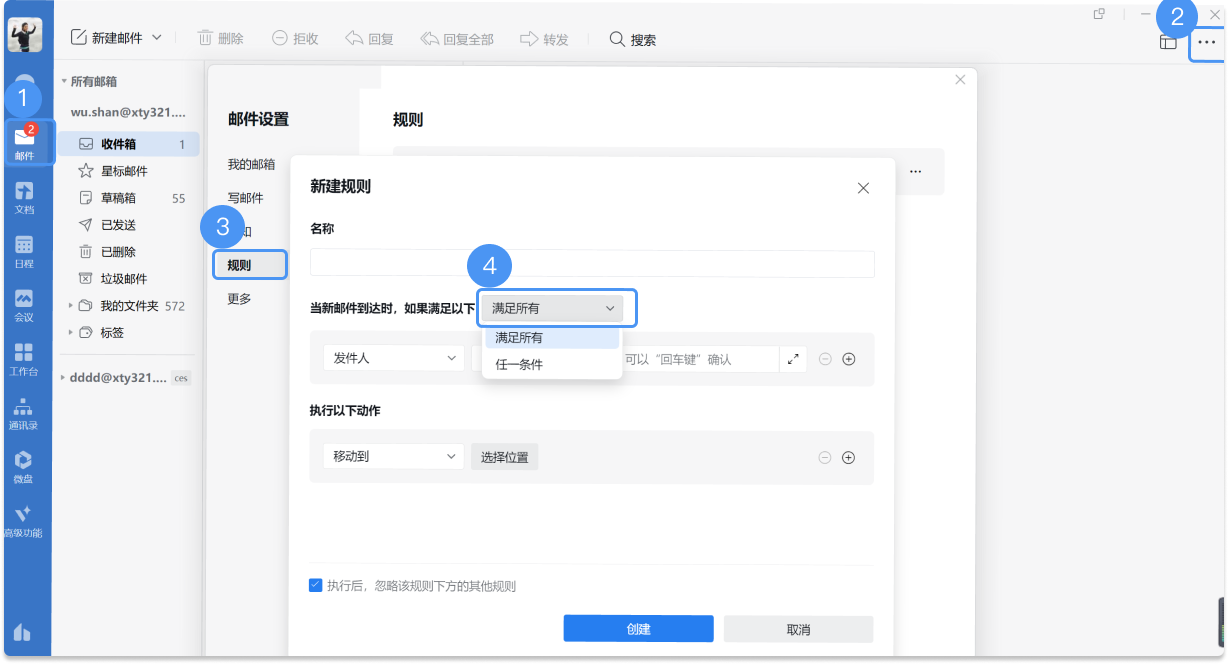Open the 会议 meeting sidebar icon

pos(24,304)
